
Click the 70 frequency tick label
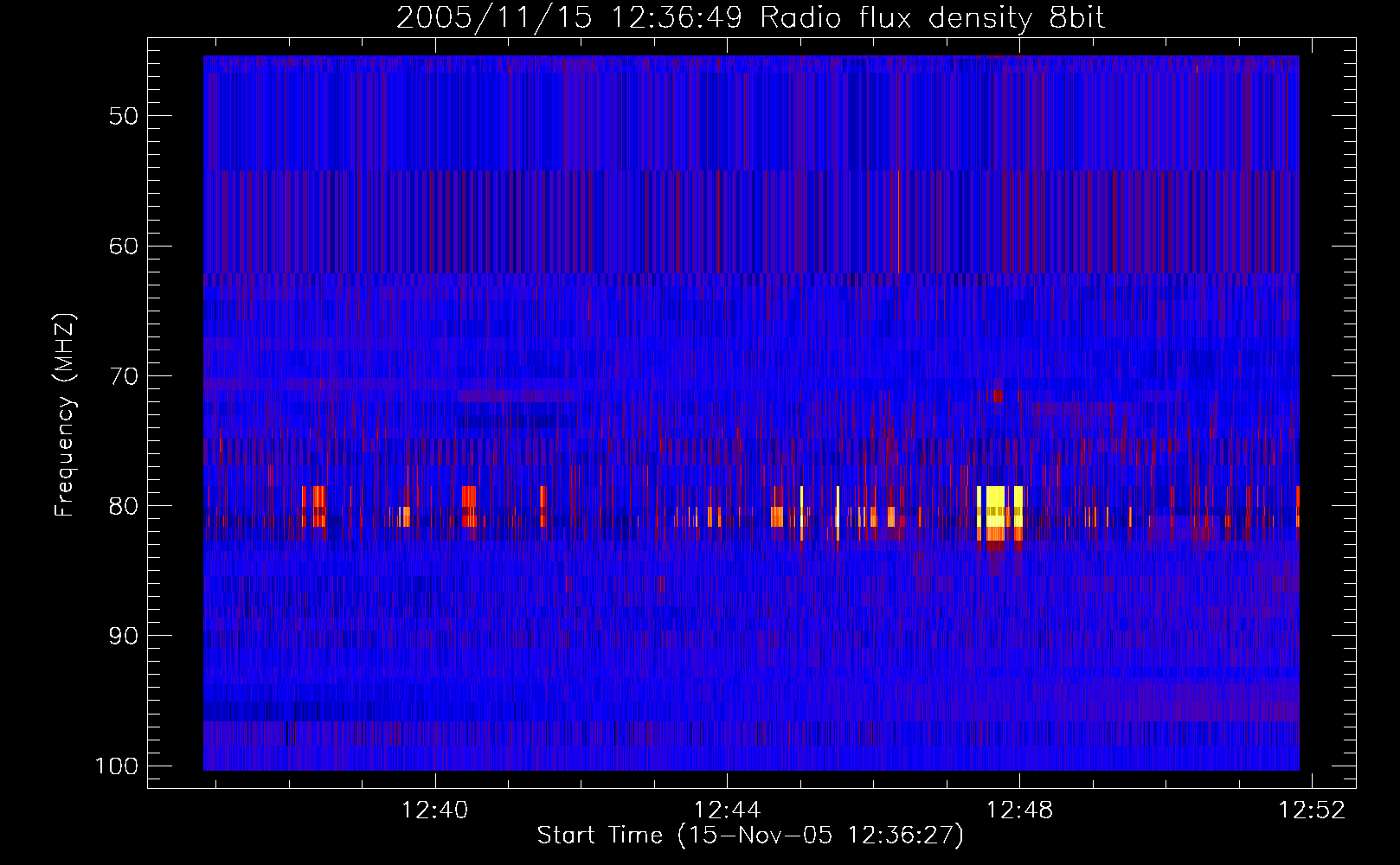[124, 376]
